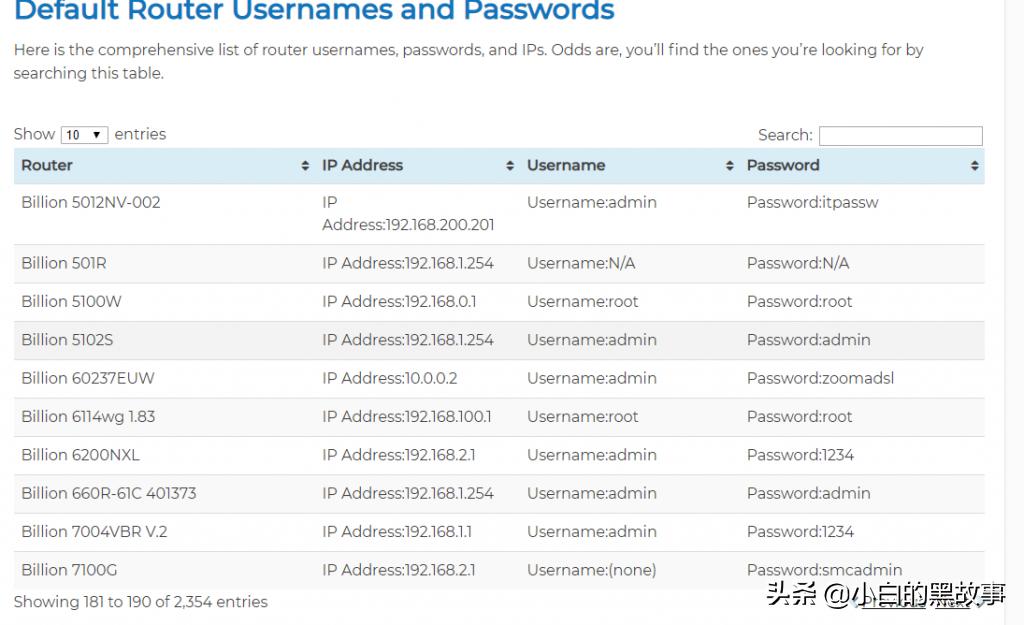Sort table by Username header label

[x=566, y=165]
